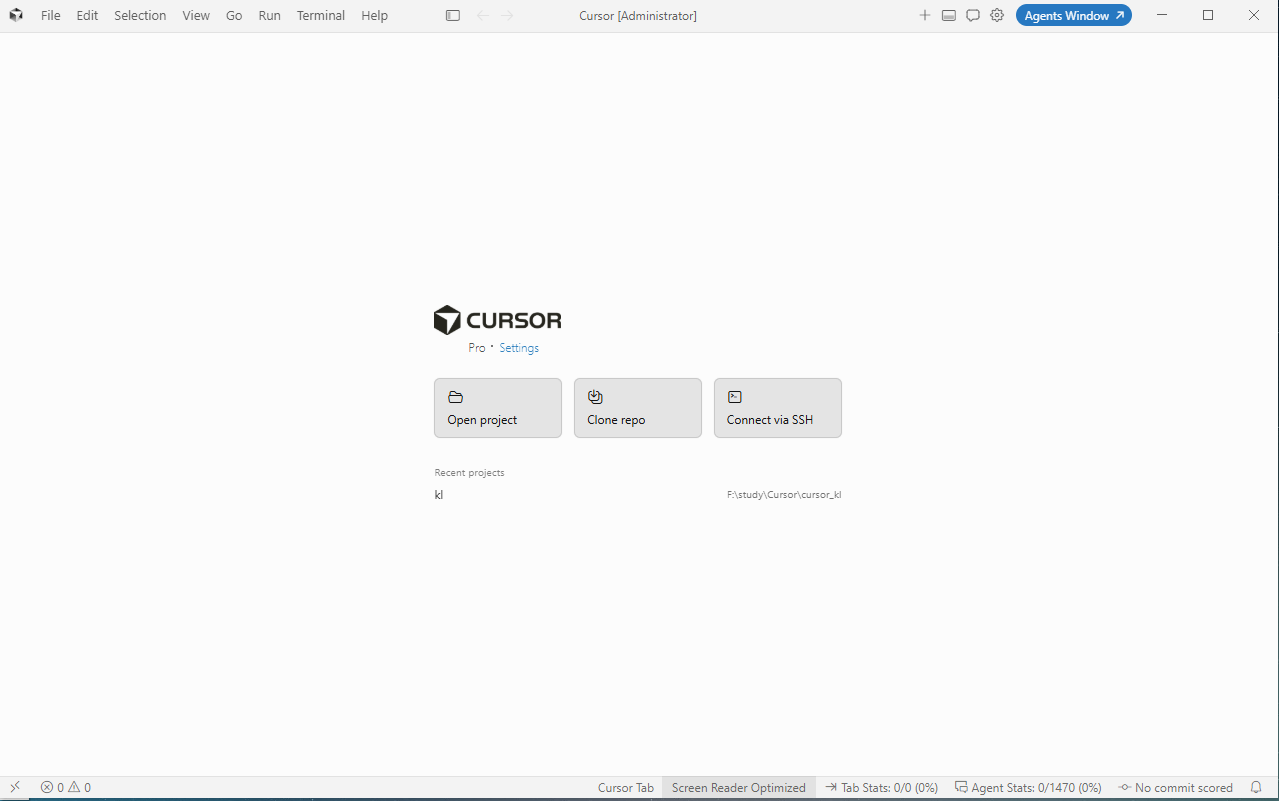Click the path F:\study\Cursor\cursor_kl
This screenshot has height=801, width=1279.
pos(784,495)
